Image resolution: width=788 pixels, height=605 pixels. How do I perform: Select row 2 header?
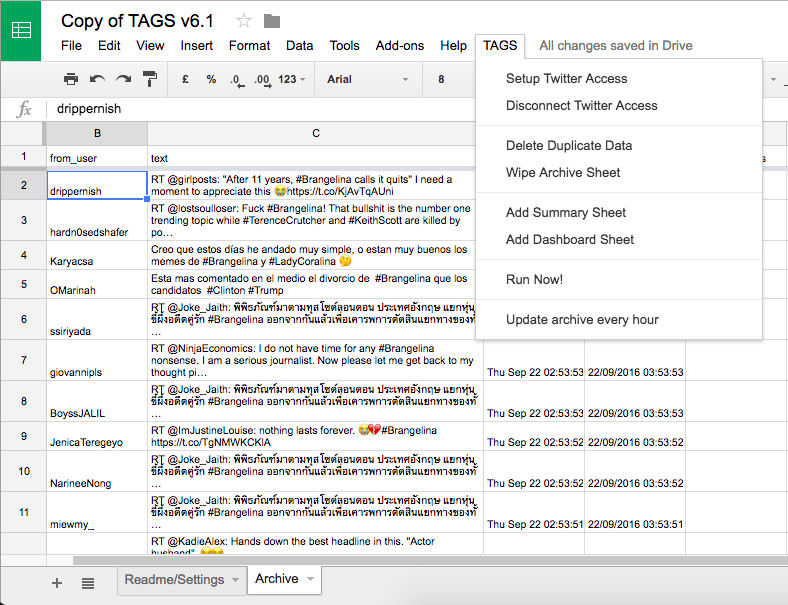pyautogui.click(x=24, y=185)
